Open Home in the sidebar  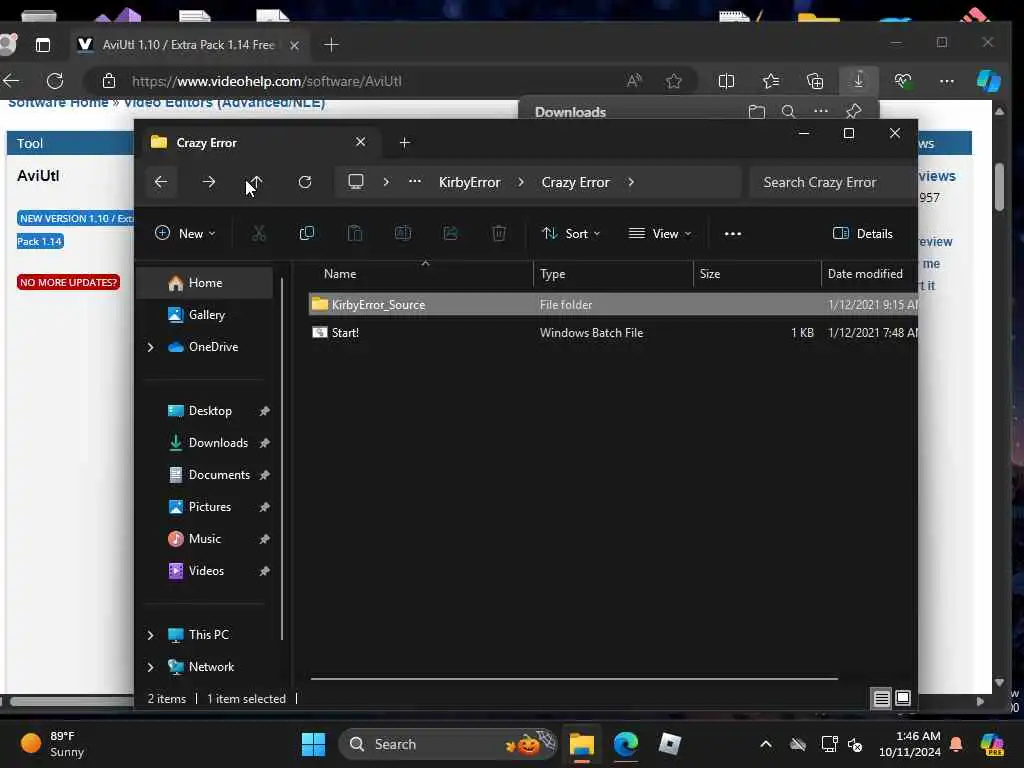coord(205,283)
